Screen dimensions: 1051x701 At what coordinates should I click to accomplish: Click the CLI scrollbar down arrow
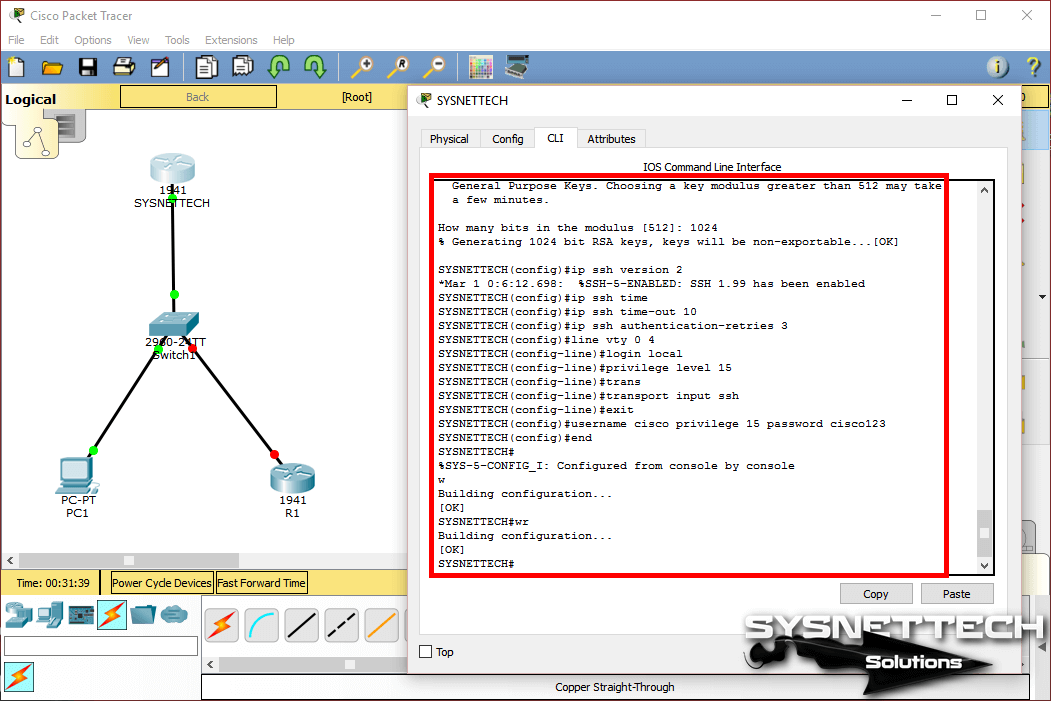click(x=984, y=565)
